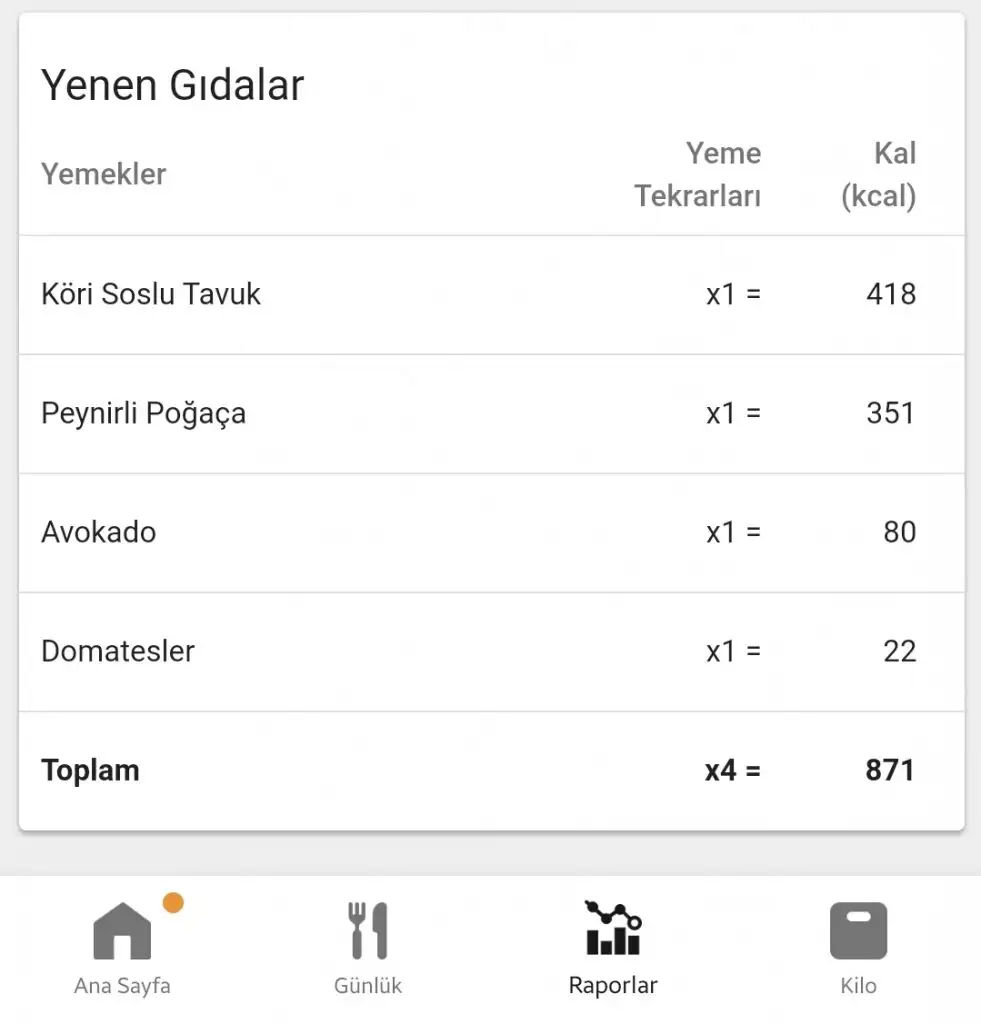The image size is (981, 1024).
Task: Tap the Avokado food item
Action: coord(99,532)
